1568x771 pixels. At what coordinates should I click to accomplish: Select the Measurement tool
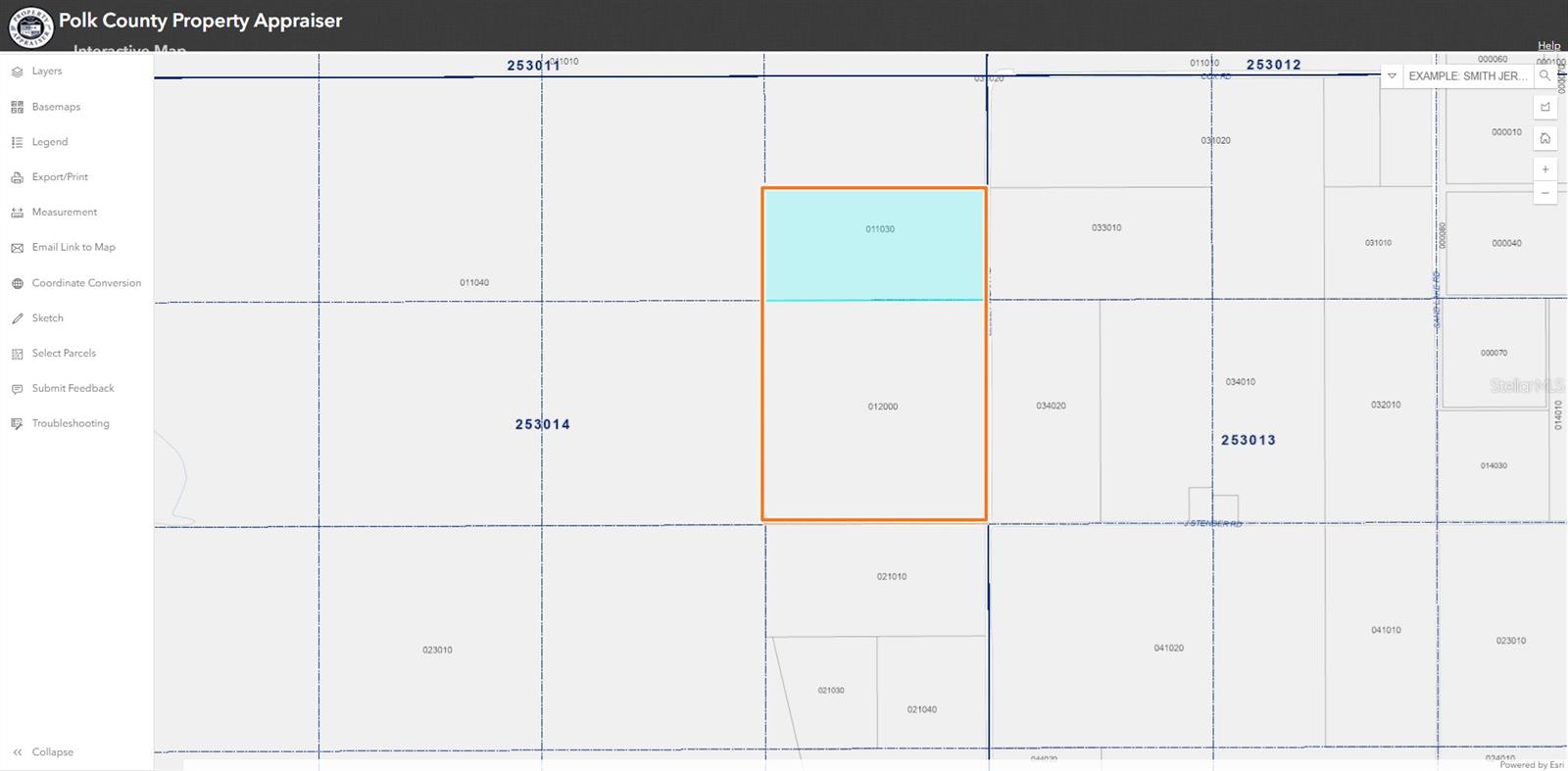[64, 213]
